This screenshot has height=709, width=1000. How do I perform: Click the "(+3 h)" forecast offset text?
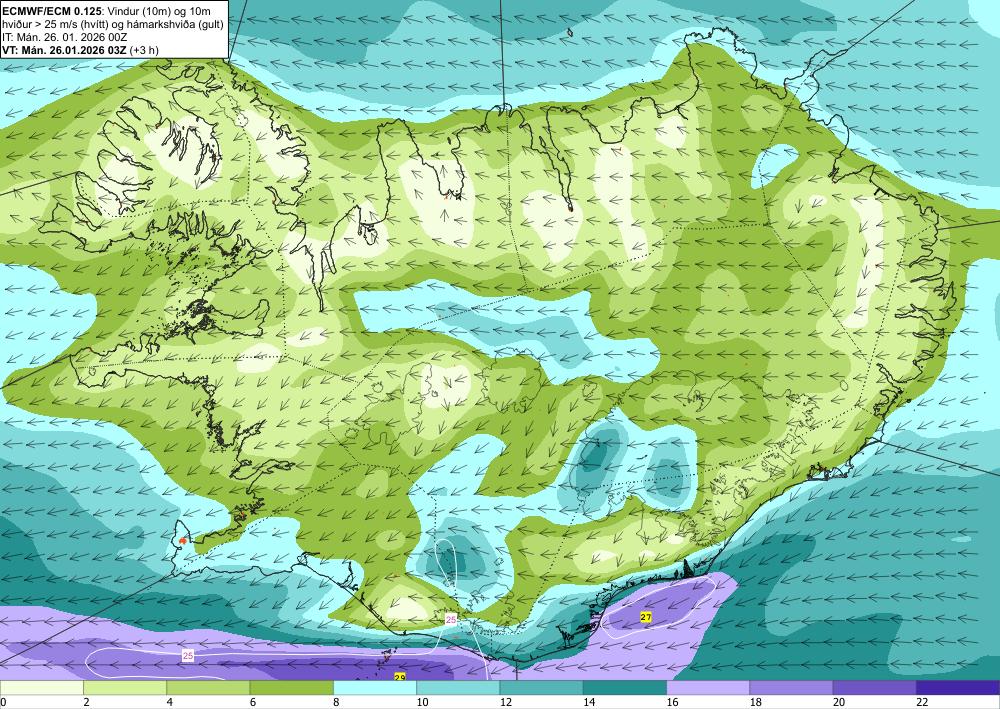point(144,50)
